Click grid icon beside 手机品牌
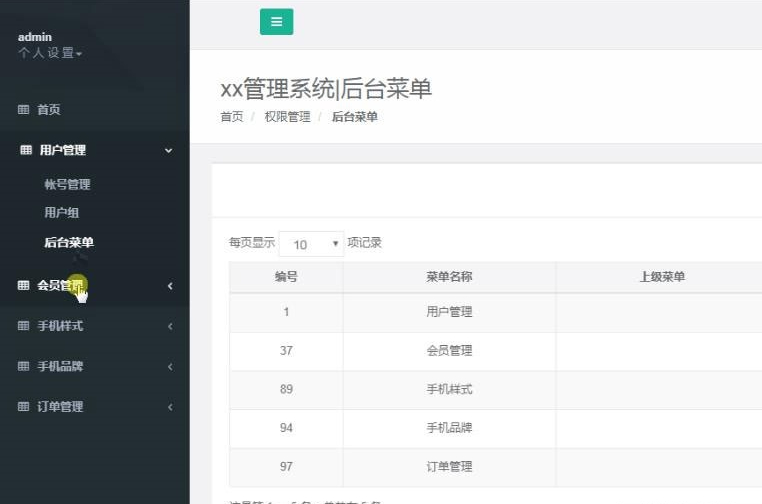Screen dimensions: 762x504 [x=23, y=366]
